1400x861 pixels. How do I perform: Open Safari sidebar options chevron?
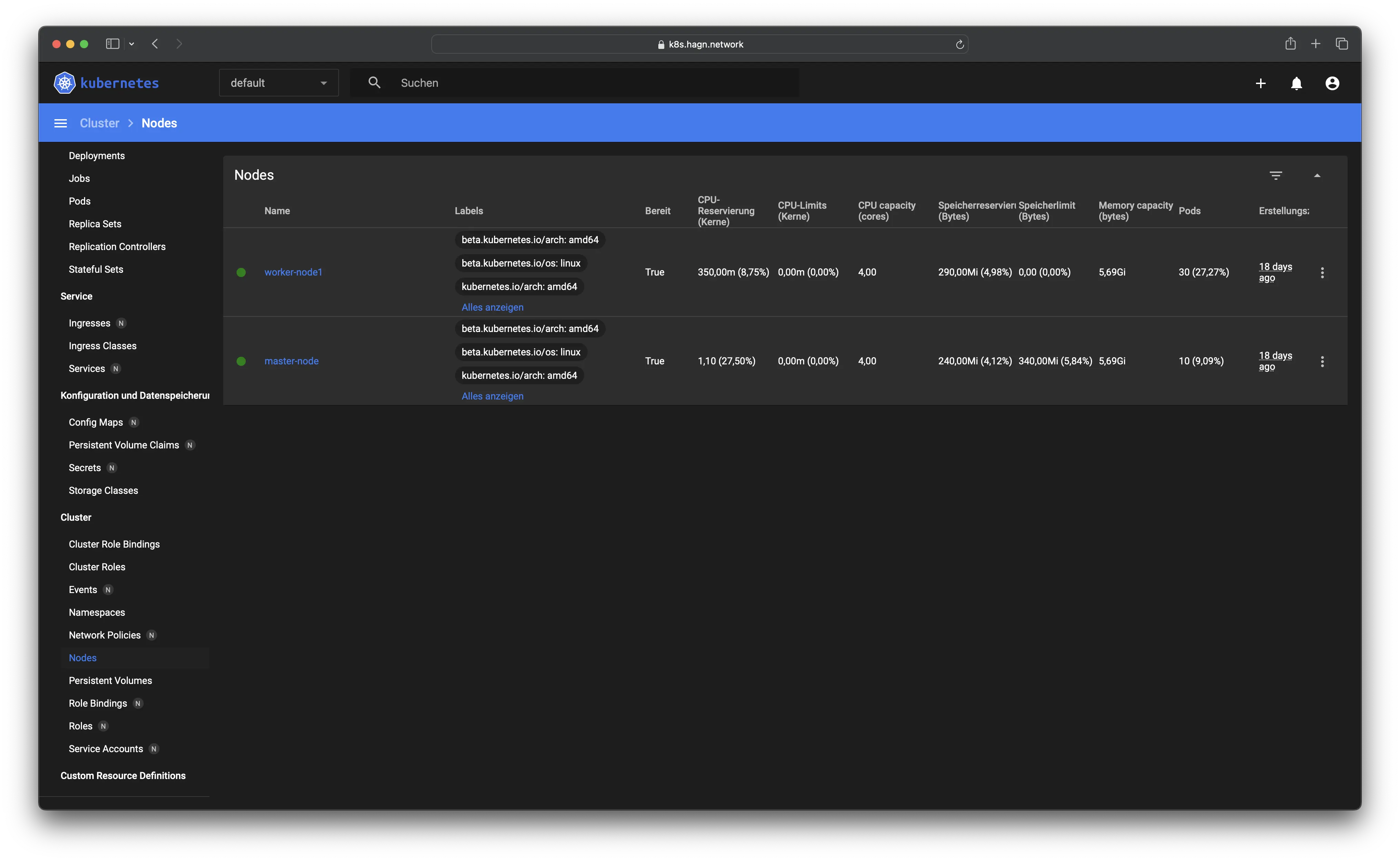[132, 44]
